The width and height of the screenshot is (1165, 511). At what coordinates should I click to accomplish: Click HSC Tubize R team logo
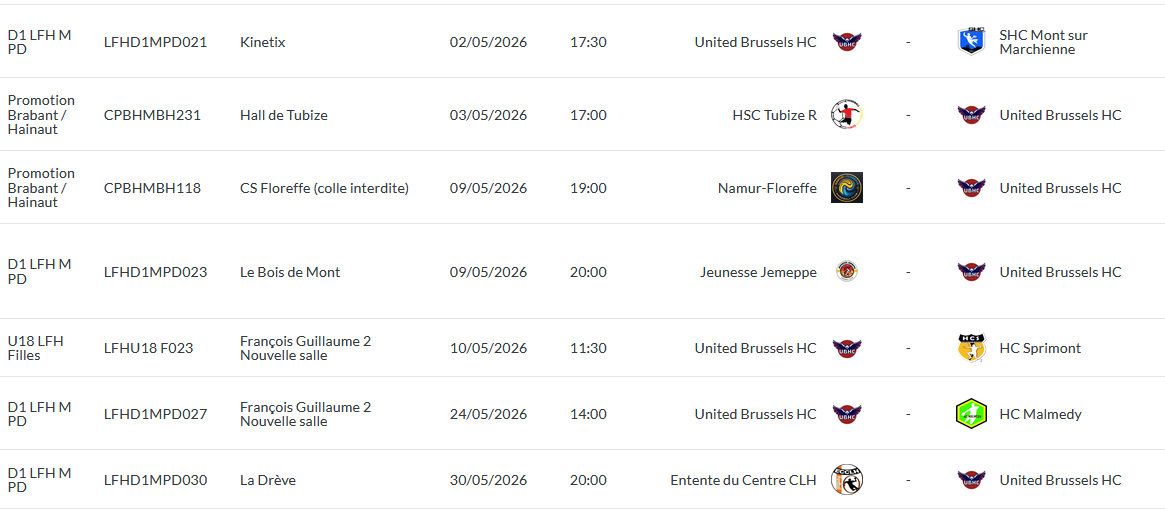pos(847,115)
